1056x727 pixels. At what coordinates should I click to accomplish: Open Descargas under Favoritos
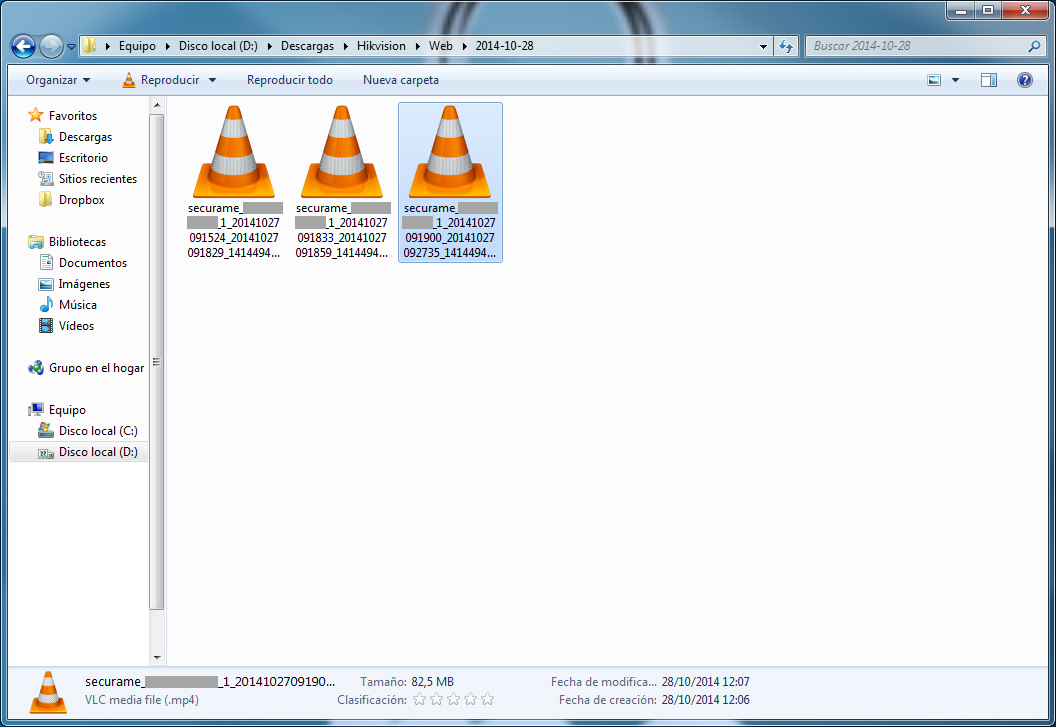coord(86,137)
